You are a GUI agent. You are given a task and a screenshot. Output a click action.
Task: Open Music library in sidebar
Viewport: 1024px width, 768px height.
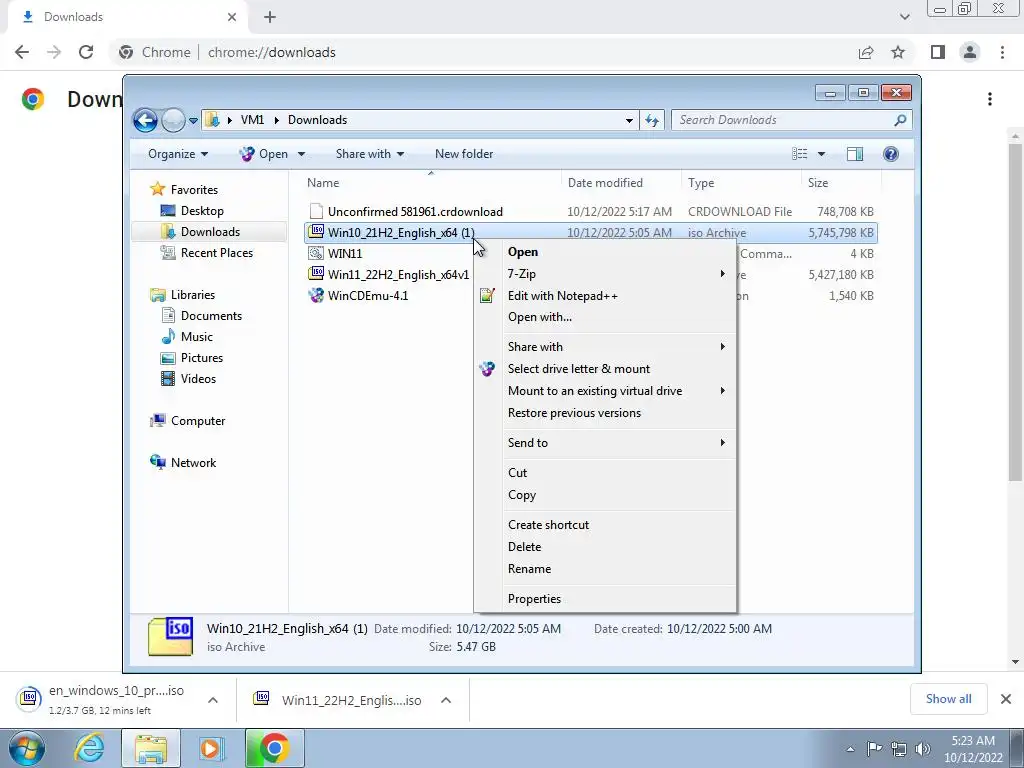point(196,337)
